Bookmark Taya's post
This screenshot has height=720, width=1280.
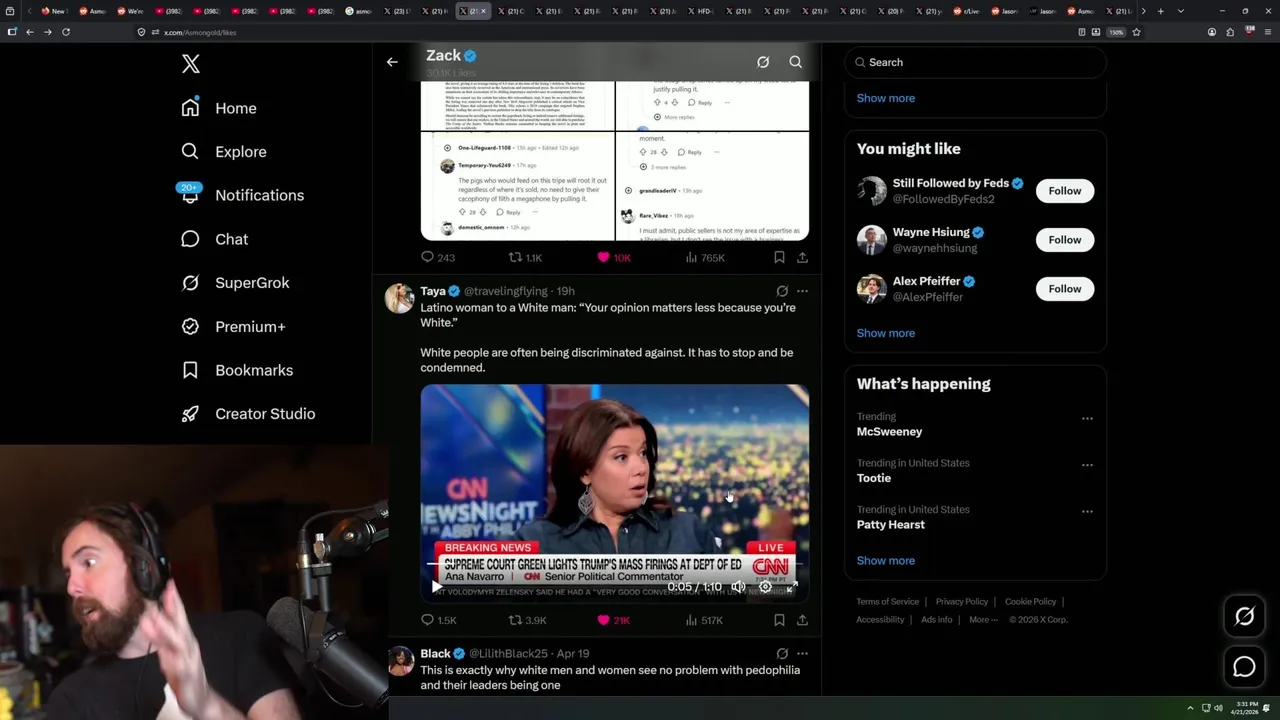(x=779, y=620)
